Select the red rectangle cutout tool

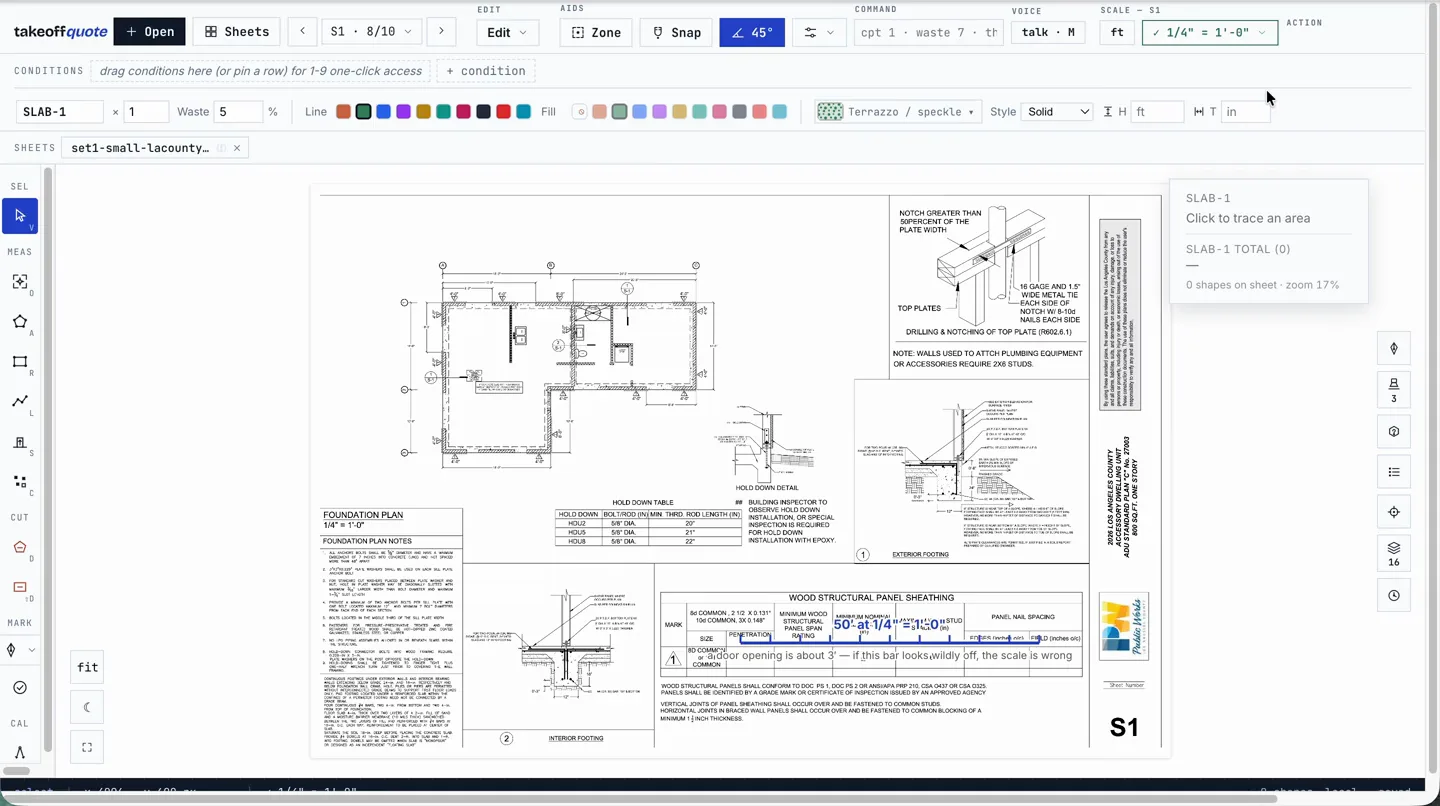click(20, 588)
